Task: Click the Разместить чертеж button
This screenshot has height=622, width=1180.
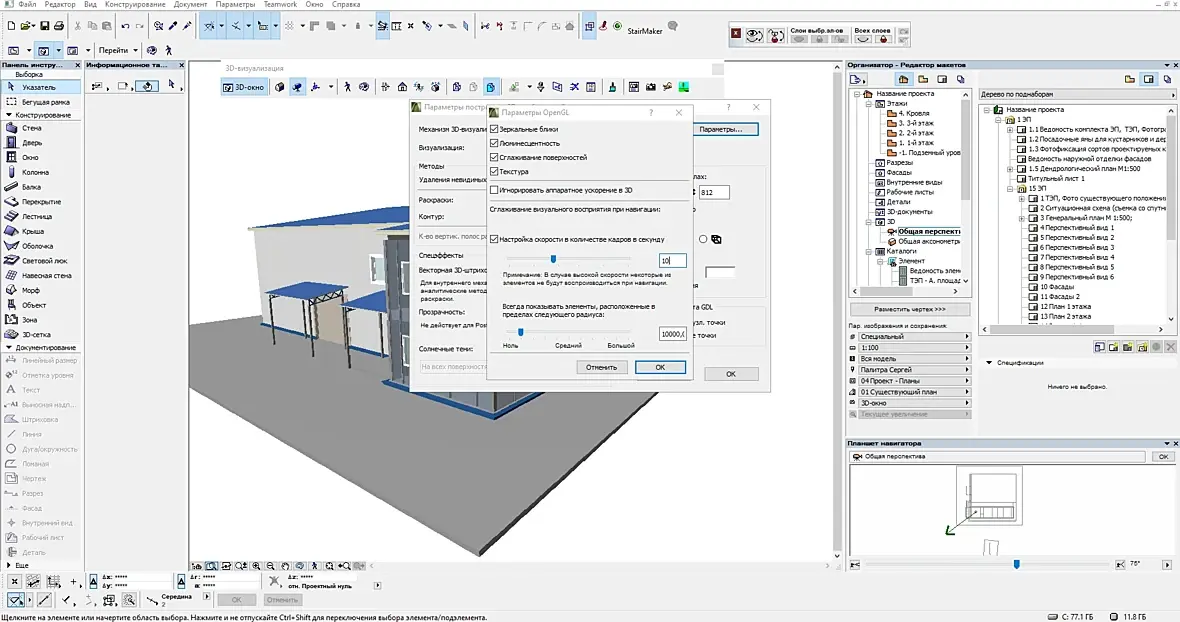Action: coord(910,310)
